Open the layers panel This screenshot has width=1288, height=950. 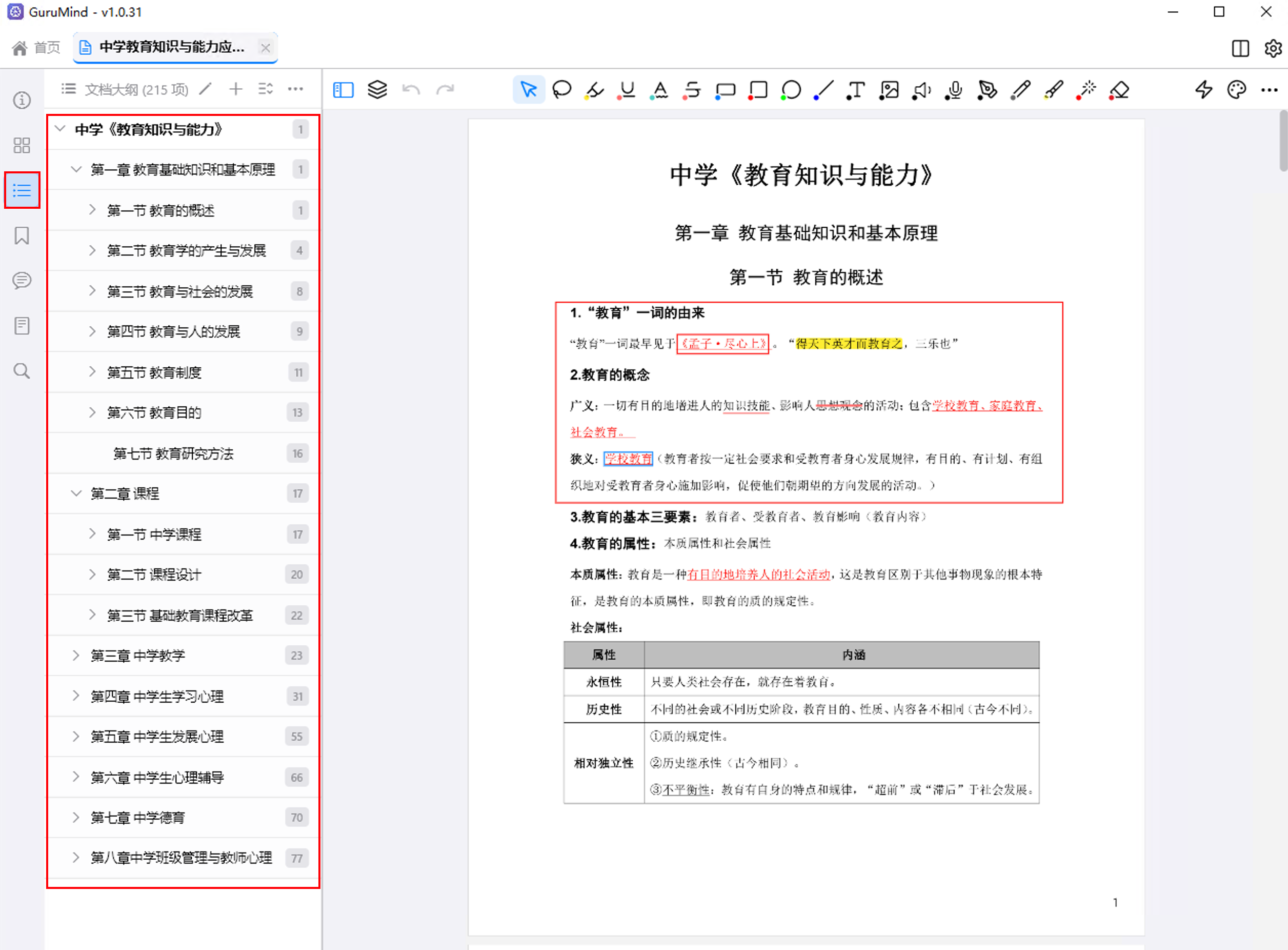tap(377, 90)
